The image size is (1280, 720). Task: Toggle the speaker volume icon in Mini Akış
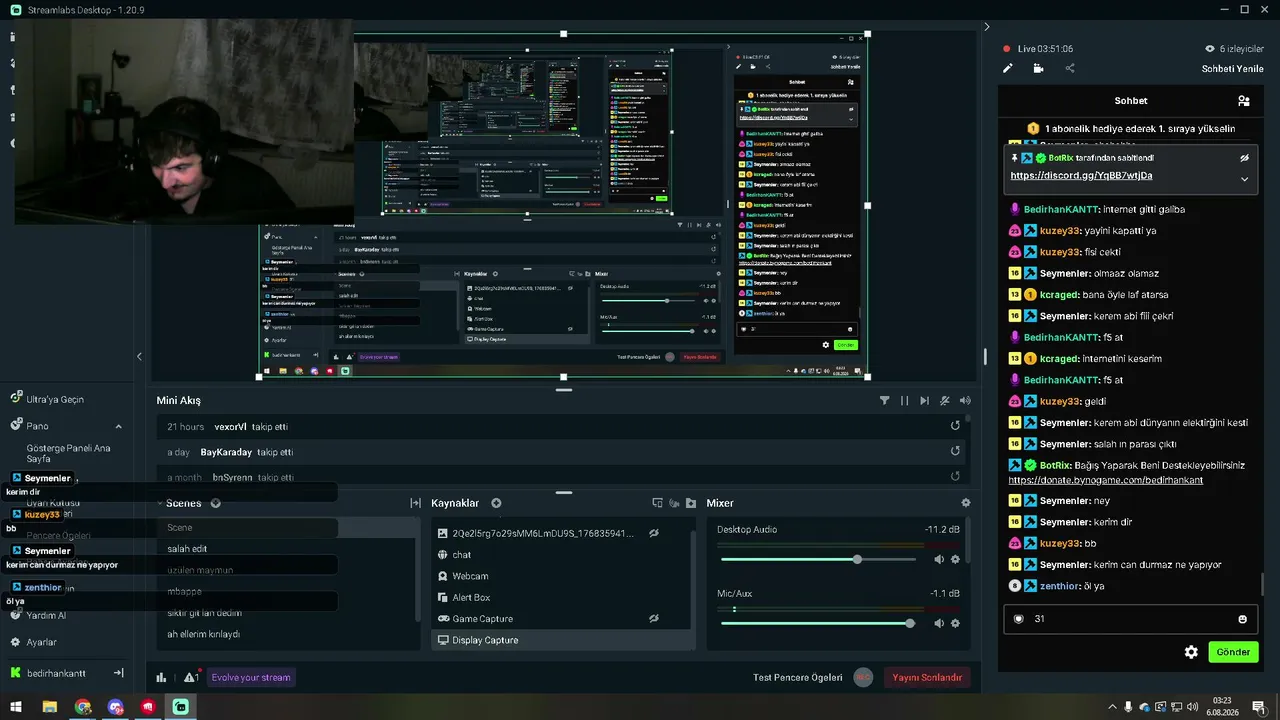point(965,401)
